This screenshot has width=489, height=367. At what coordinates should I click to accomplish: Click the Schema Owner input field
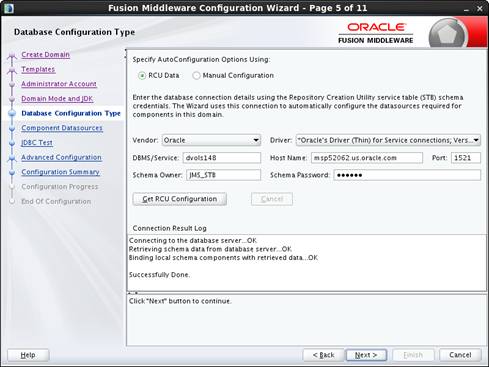point(223,175)
